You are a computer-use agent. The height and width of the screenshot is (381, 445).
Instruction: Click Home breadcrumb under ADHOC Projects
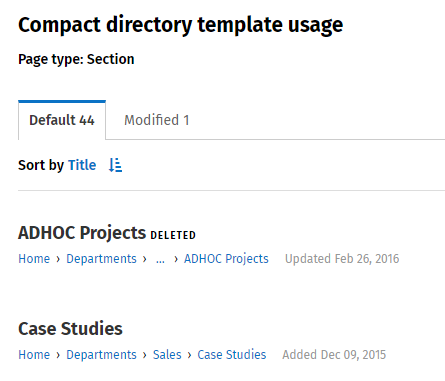pyautogui.click(x=34, y=259)
